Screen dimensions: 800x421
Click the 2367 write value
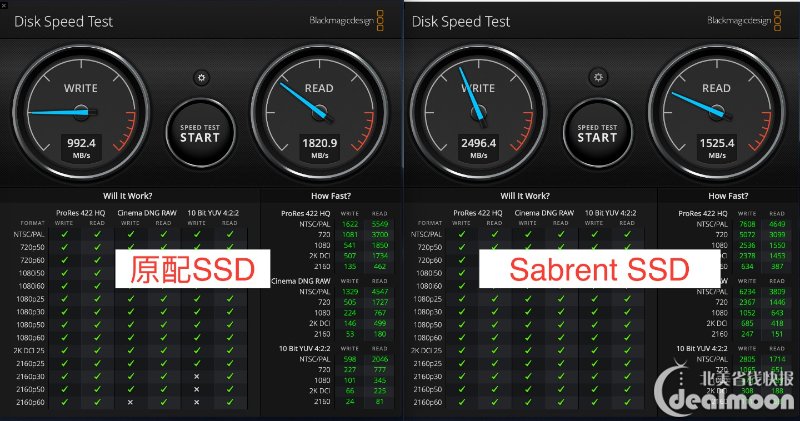tap(747, 302)
